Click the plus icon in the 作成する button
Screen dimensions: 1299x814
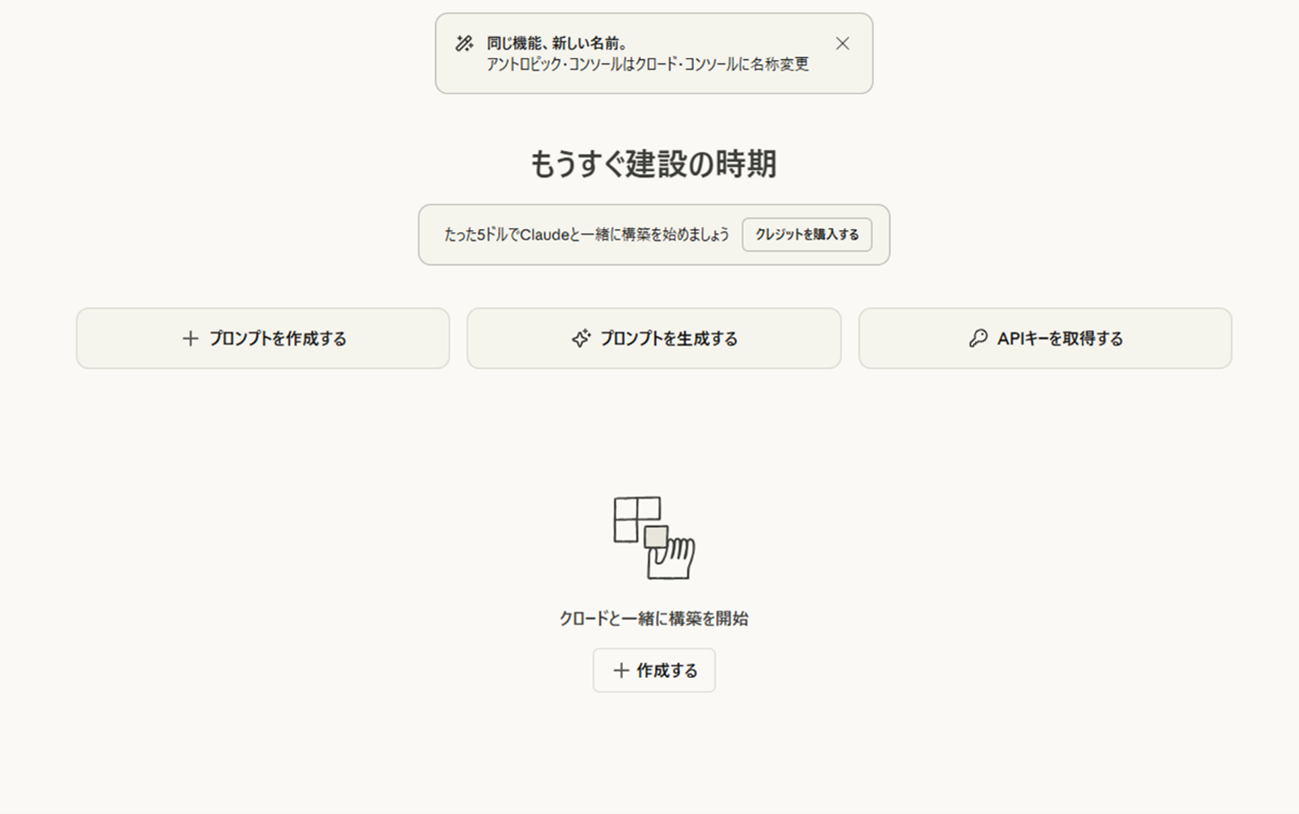point(621,671)
